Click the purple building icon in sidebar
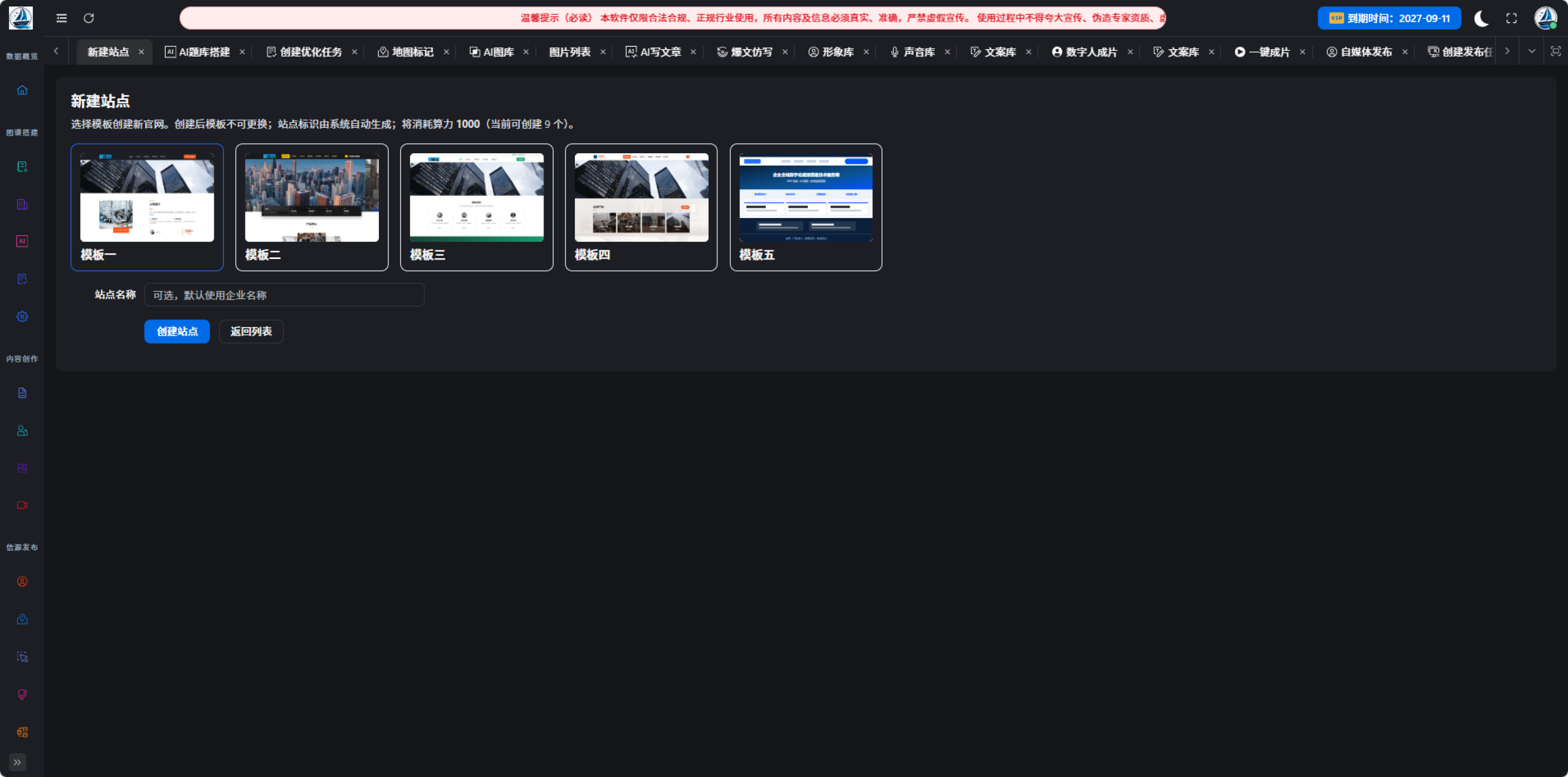Screen dimensions: 1568x777 pos(22,205)
